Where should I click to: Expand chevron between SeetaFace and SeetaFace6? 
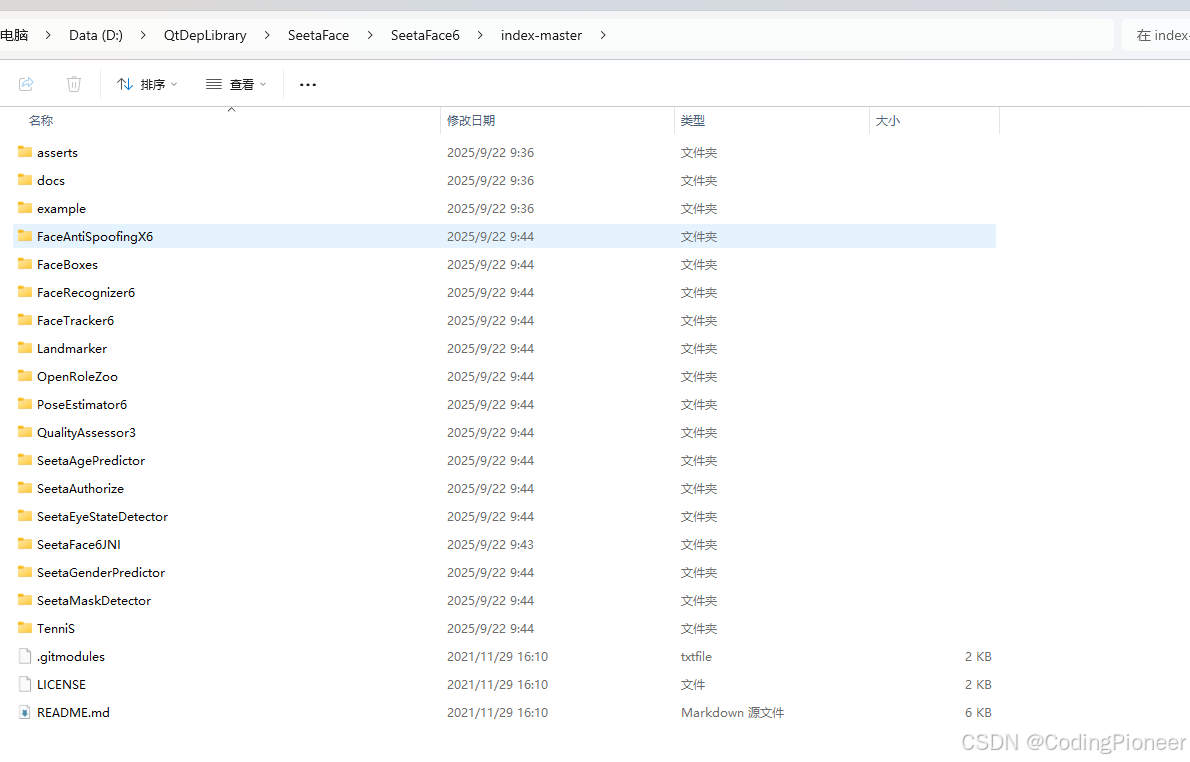pos(370,35)
